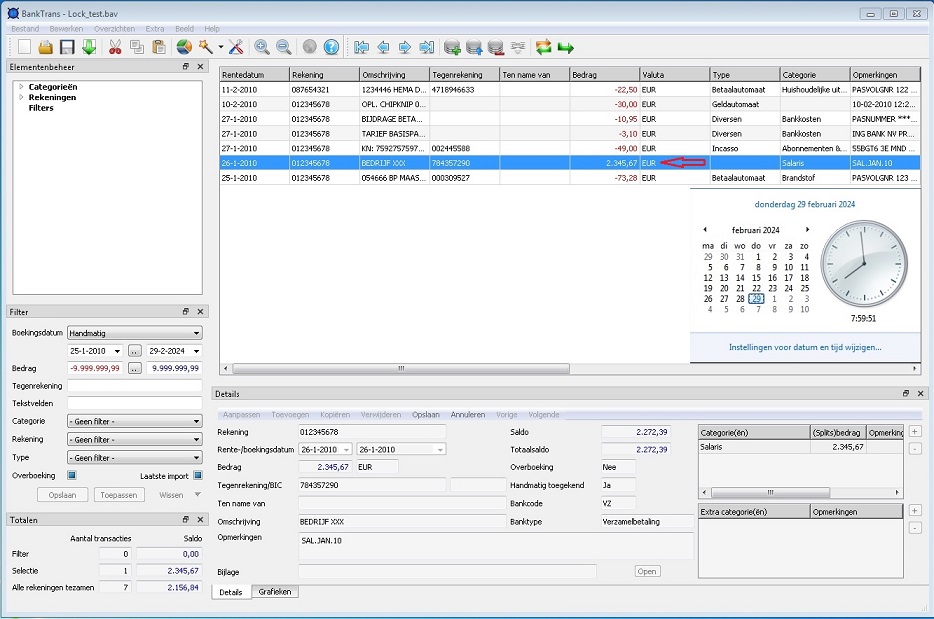Open the Boekingsdatum Handmatig dropdown
The width and height of the screenshot is (934, 619).
pos(134,332)
